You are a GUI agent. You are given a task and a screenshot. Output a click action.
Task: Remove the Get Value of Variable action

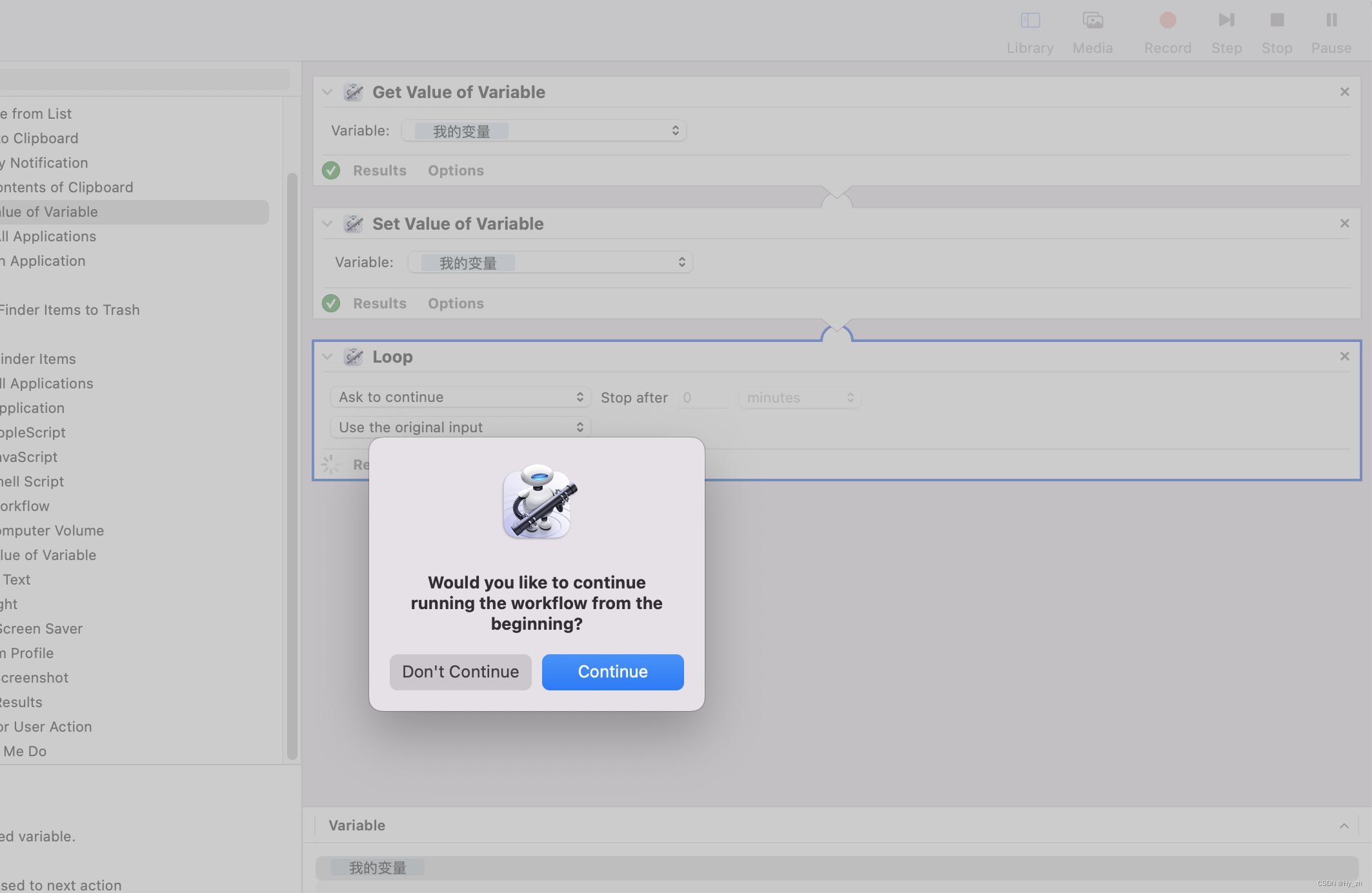1344,92
